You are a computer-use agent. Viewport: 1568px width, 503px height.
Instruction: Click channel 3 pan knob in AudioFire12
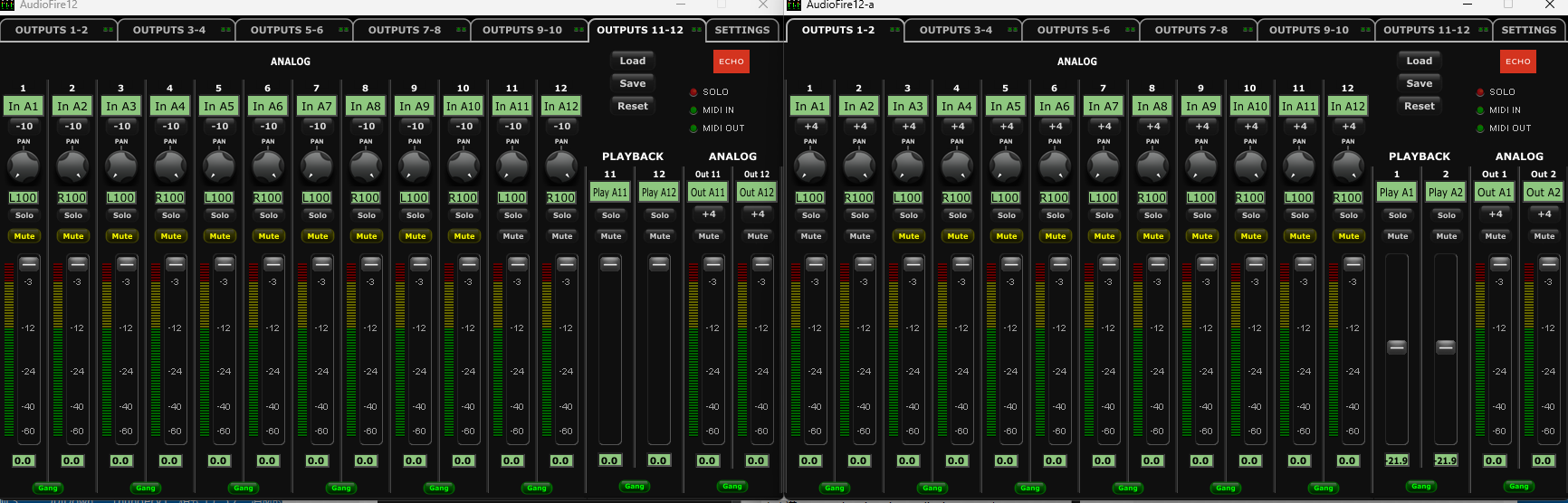[121, 166]
